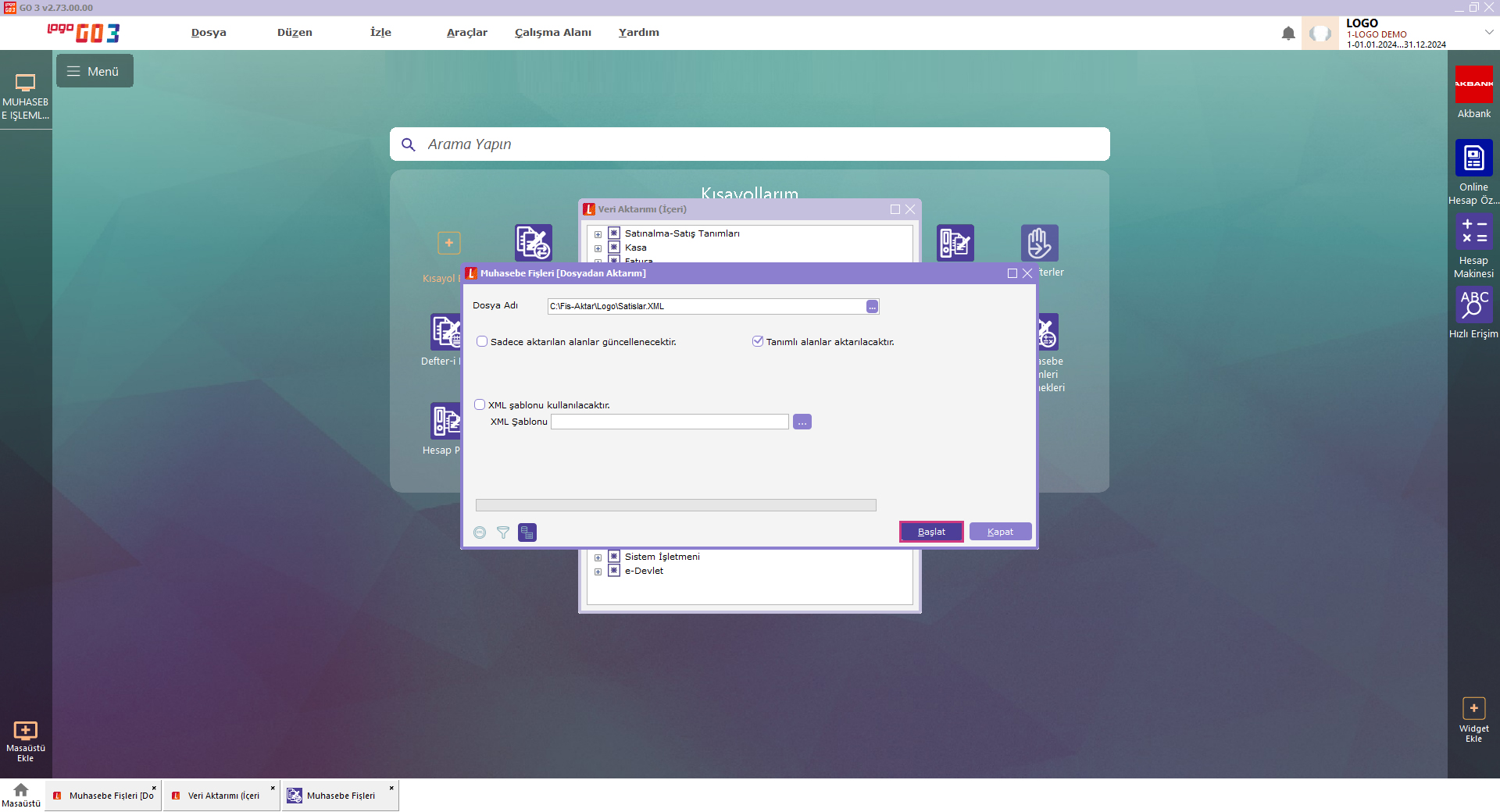Open the Akbank widget icon
Screen dimensions: 1500x812
click(1473, 84)
